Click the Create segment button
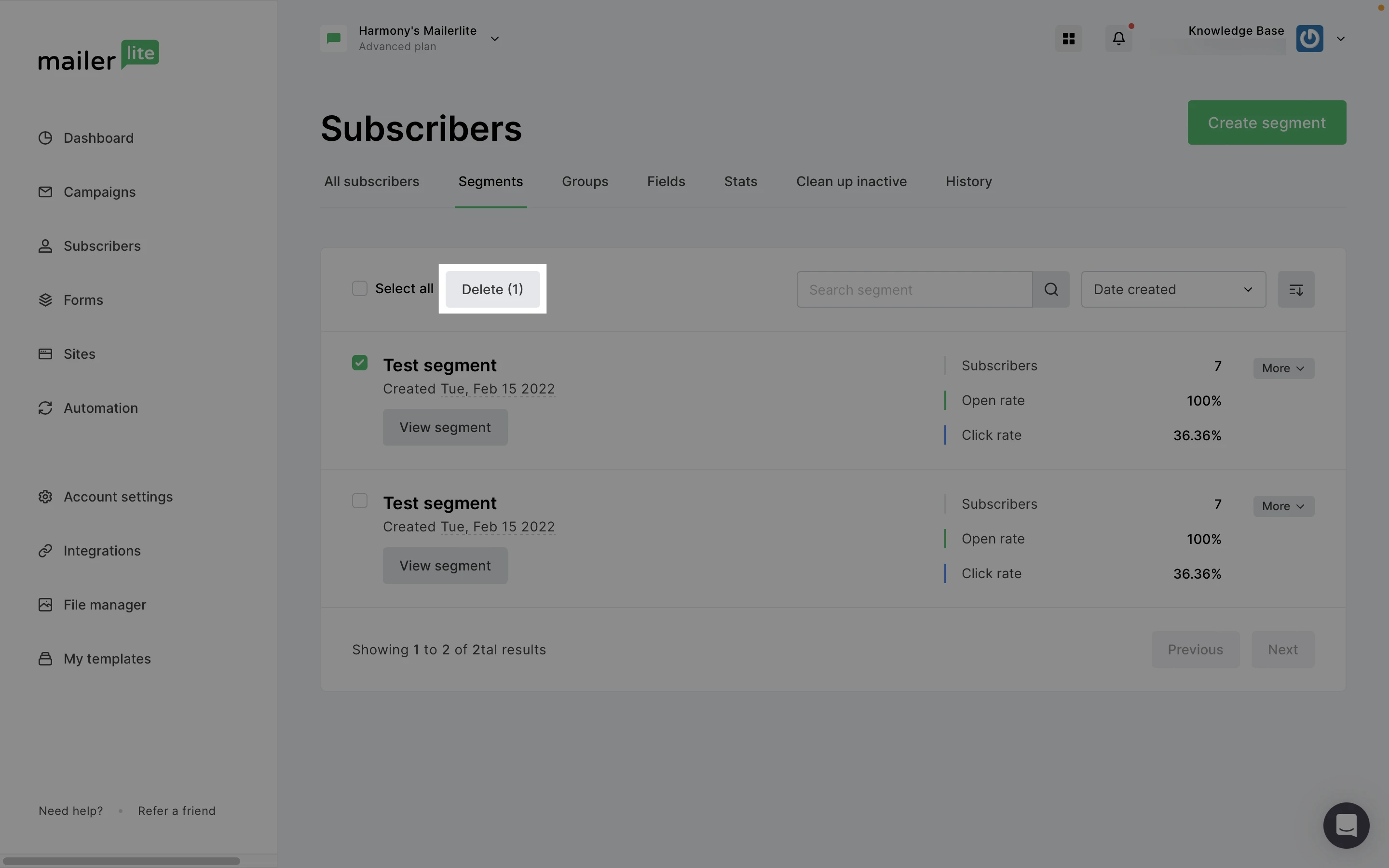The width and height of the screenshot is (1389, 868). coord(1266,123)
